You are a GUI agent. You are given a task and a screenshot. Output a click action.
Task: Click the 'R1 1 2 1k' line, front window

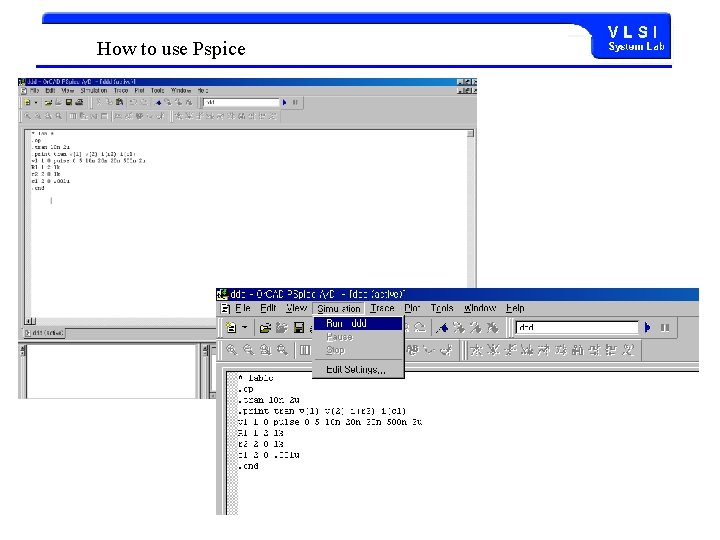click(260, 433)
